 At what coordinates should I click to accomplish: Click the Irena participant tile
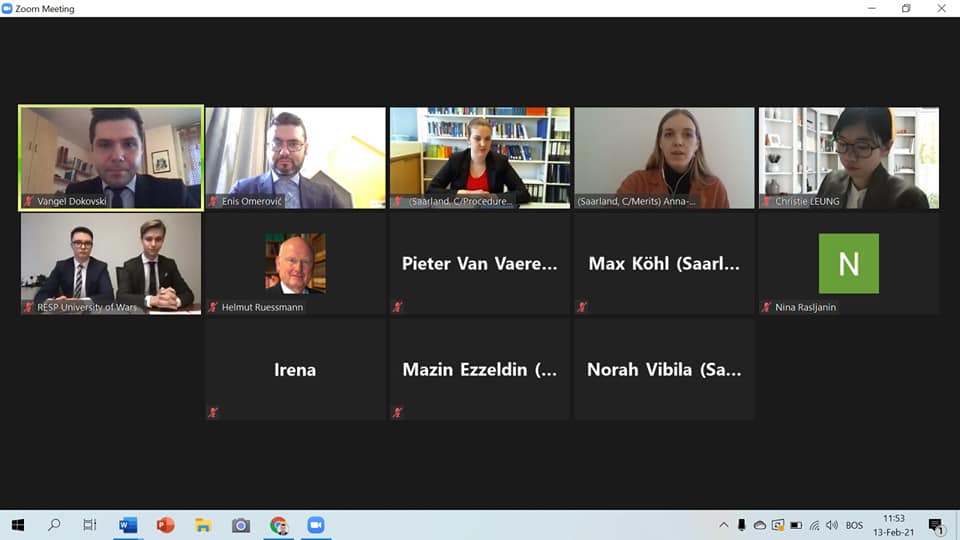(x=296, y=370)
